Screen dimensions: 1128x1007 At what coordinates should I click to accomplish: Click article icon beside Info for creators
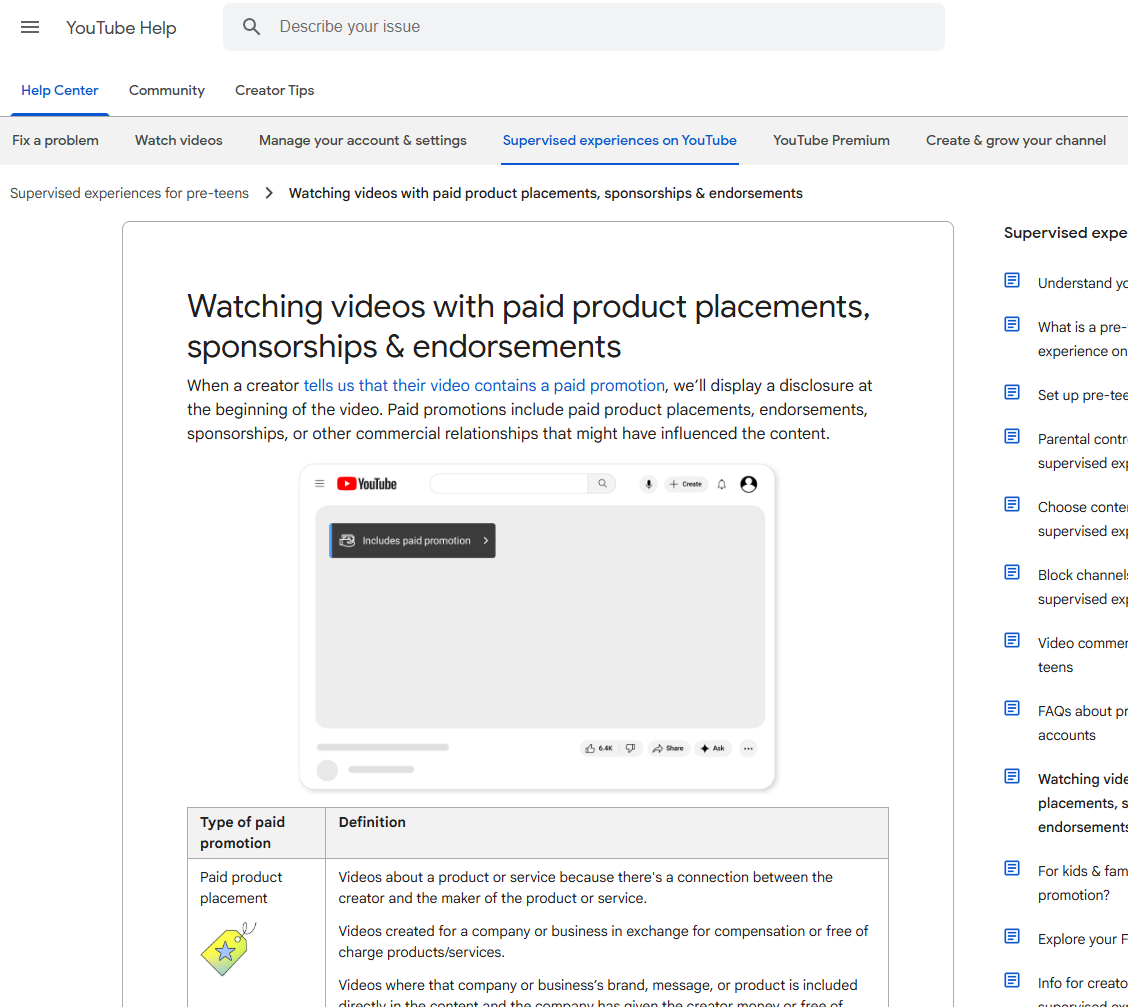pyautogui.click(x=1011, y=980)
